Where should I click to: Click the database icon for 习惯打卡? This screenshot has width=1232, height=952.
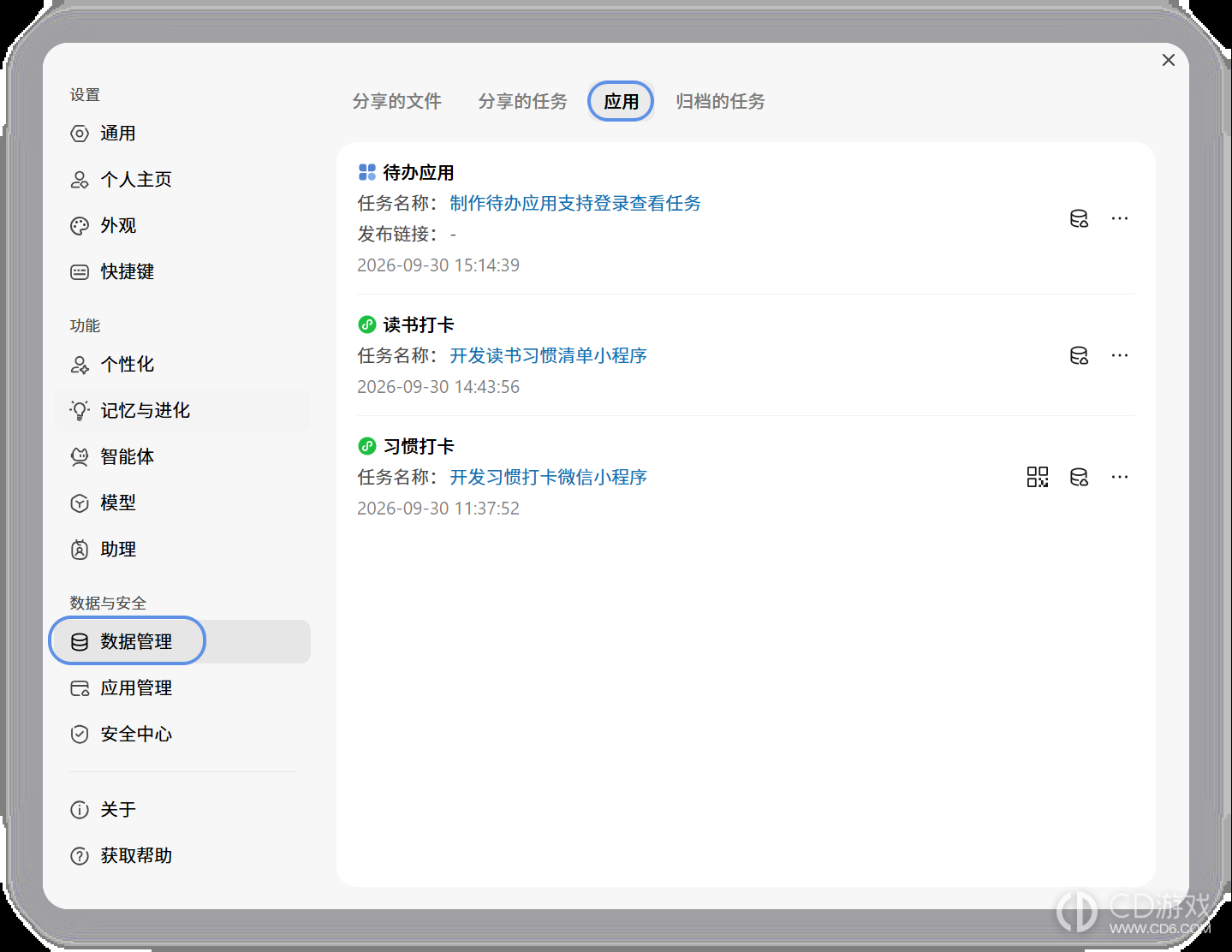pyautogui.click(x=1079, y=477)
